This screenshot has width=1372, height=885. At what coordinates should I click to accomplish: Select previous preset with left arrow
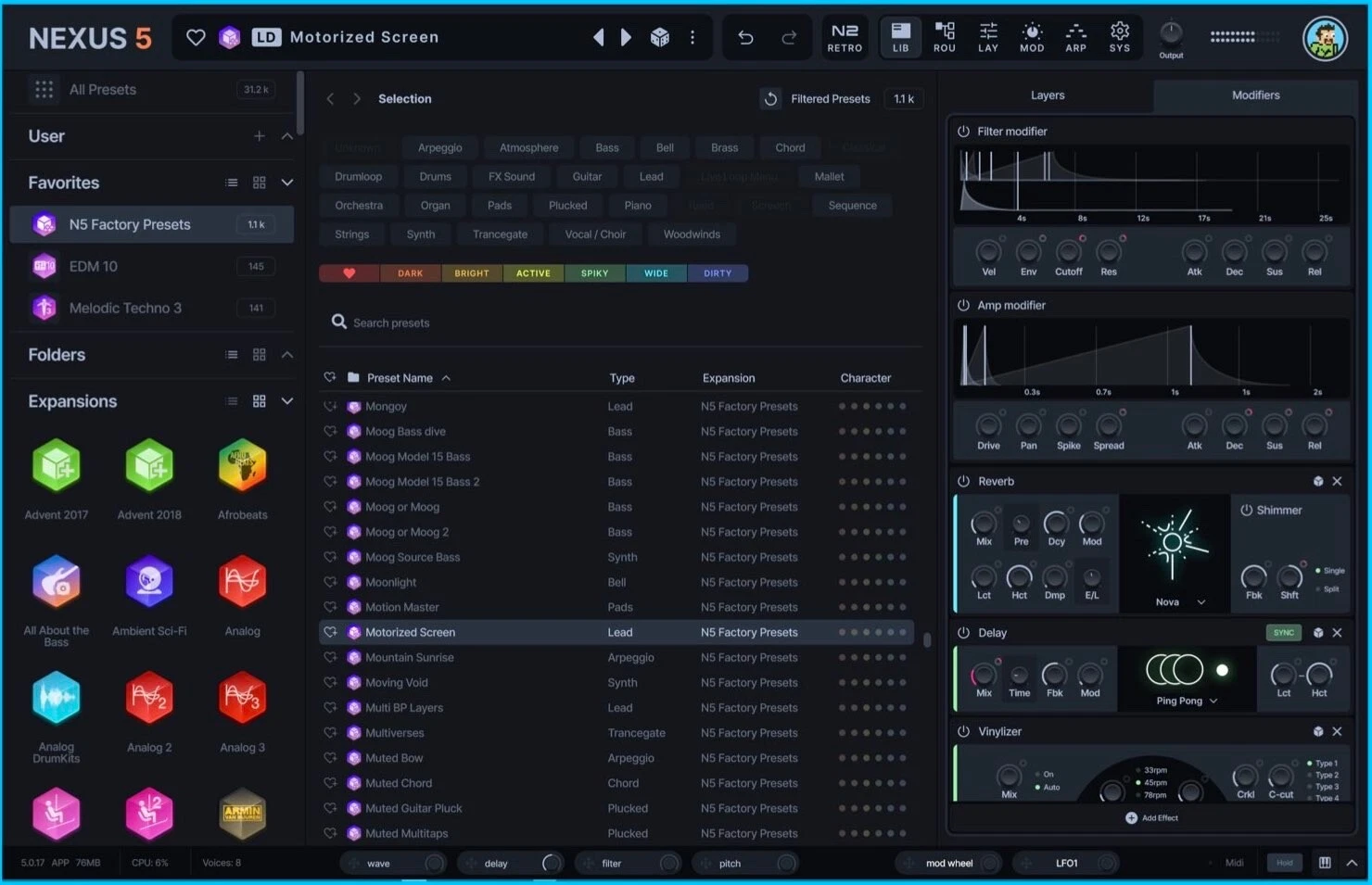[x=599, y=37]
